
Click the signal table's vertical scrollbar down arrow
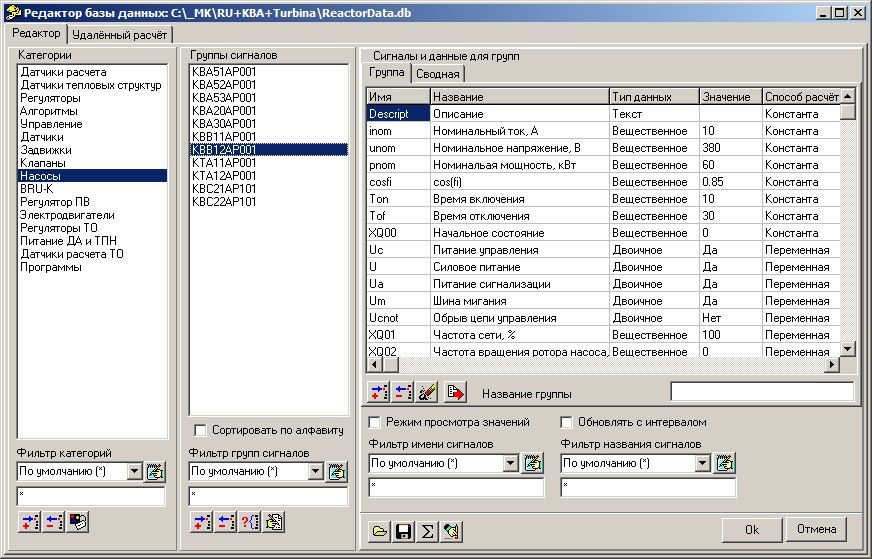(x=847, y=348)
